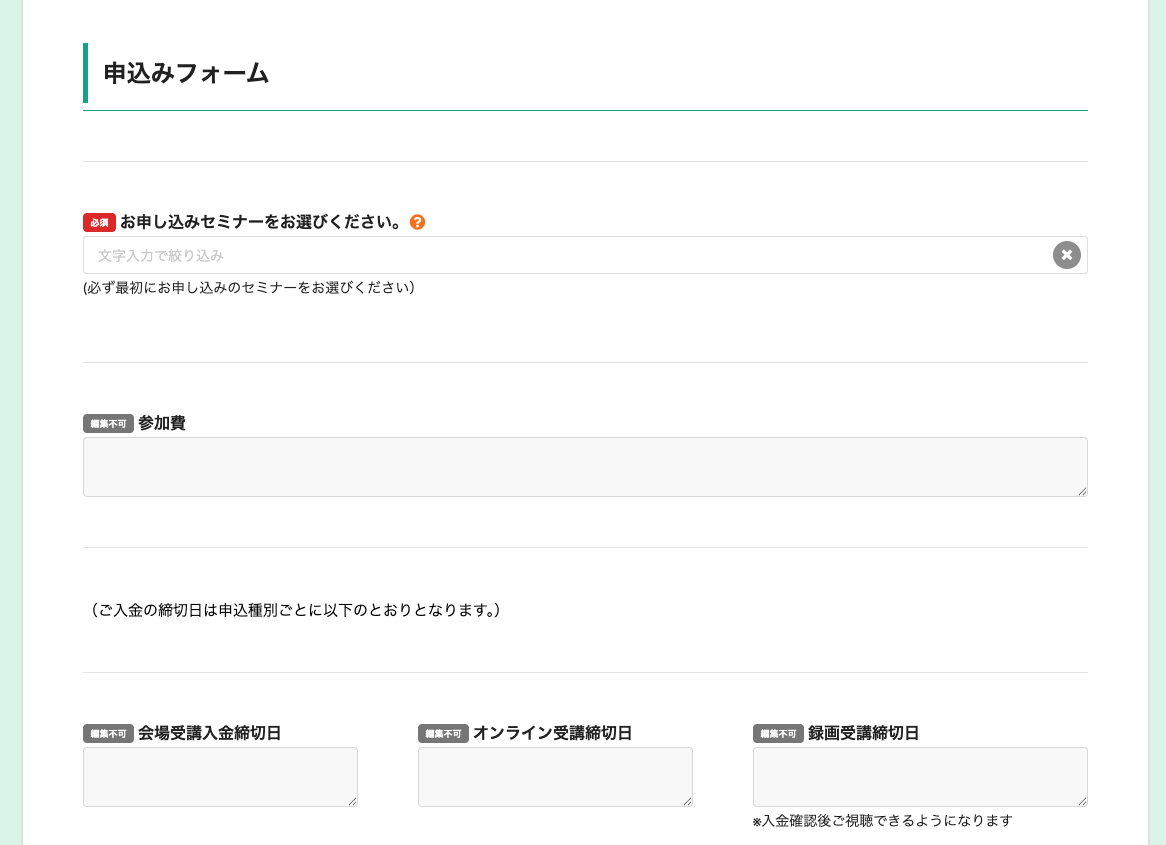1166x845 pixels.
Task: Click the 編集不可 badge beside 参加費
Action: pos(108,423)
